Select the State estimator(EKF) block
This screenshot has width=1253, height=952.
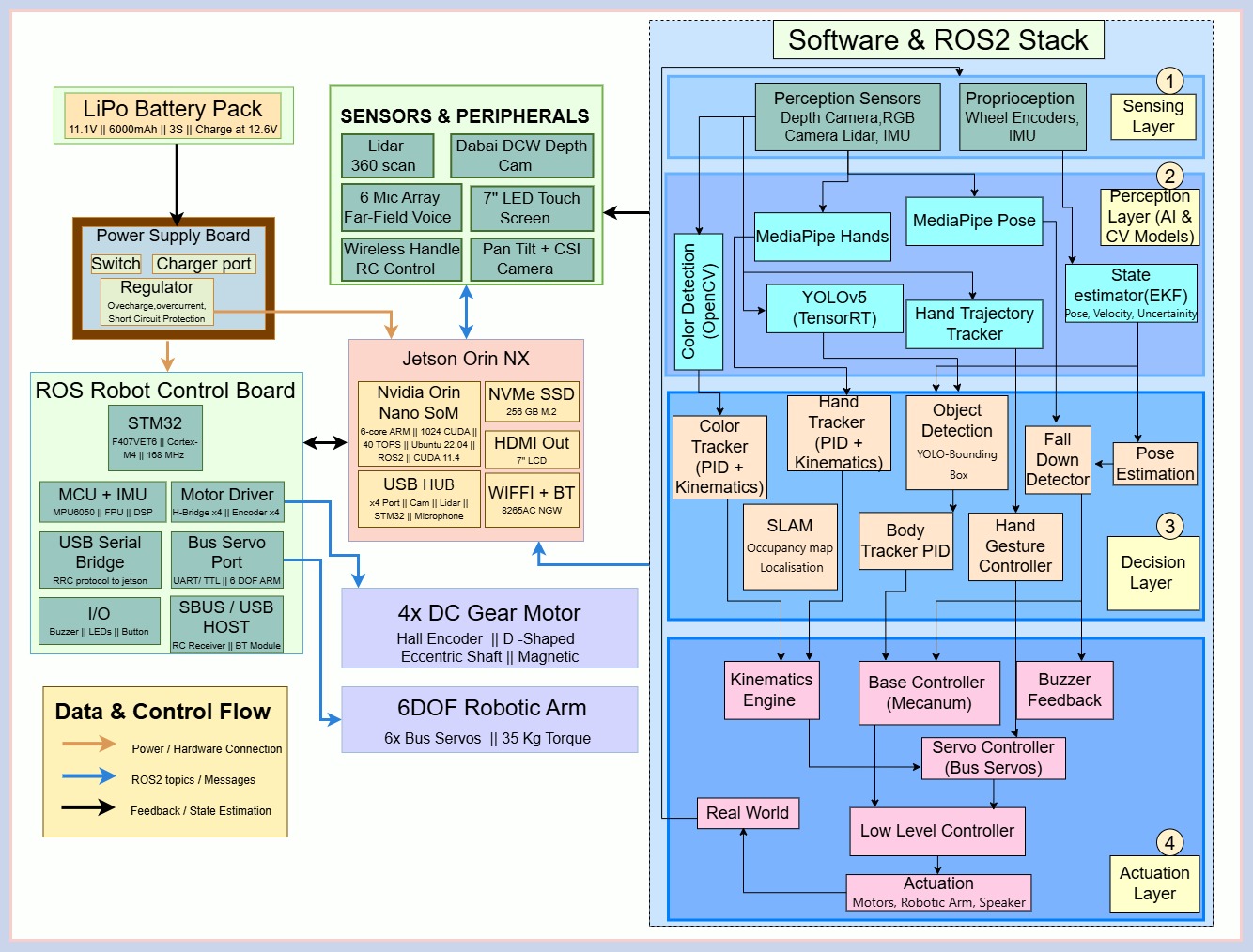[1131, 293]
